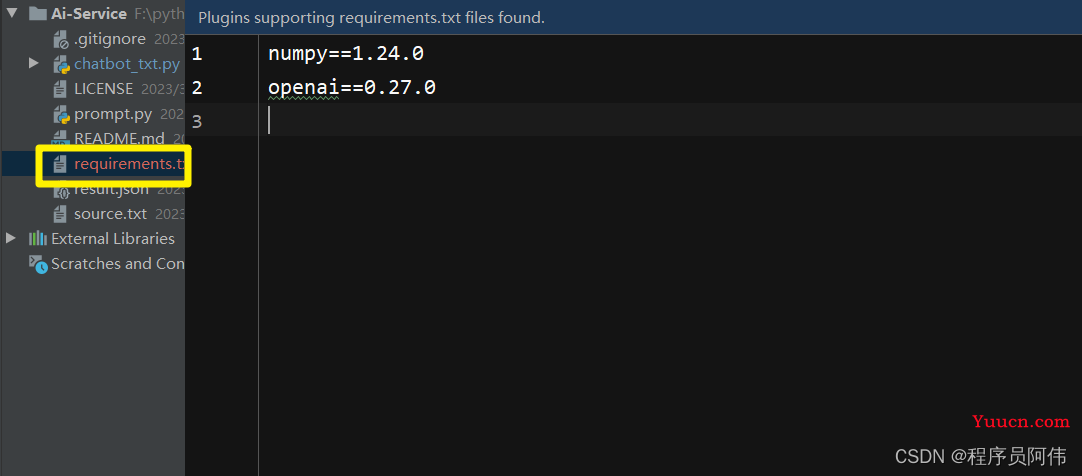Click the LICENSE file icon
1082x476 pixels.
coord(61,89)
